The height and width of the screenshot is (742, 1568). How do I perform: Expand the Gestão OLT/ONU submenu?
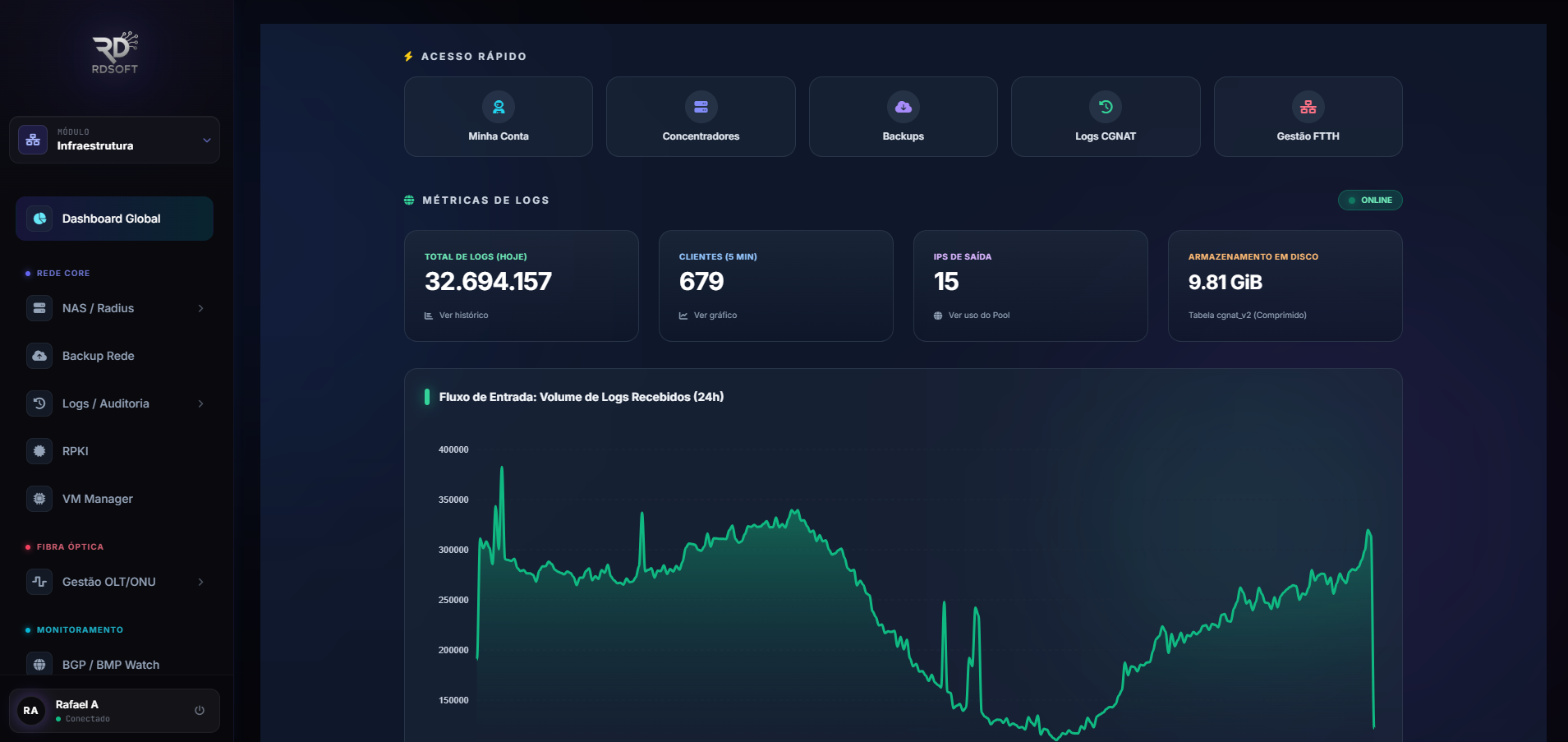click(201, 581)
